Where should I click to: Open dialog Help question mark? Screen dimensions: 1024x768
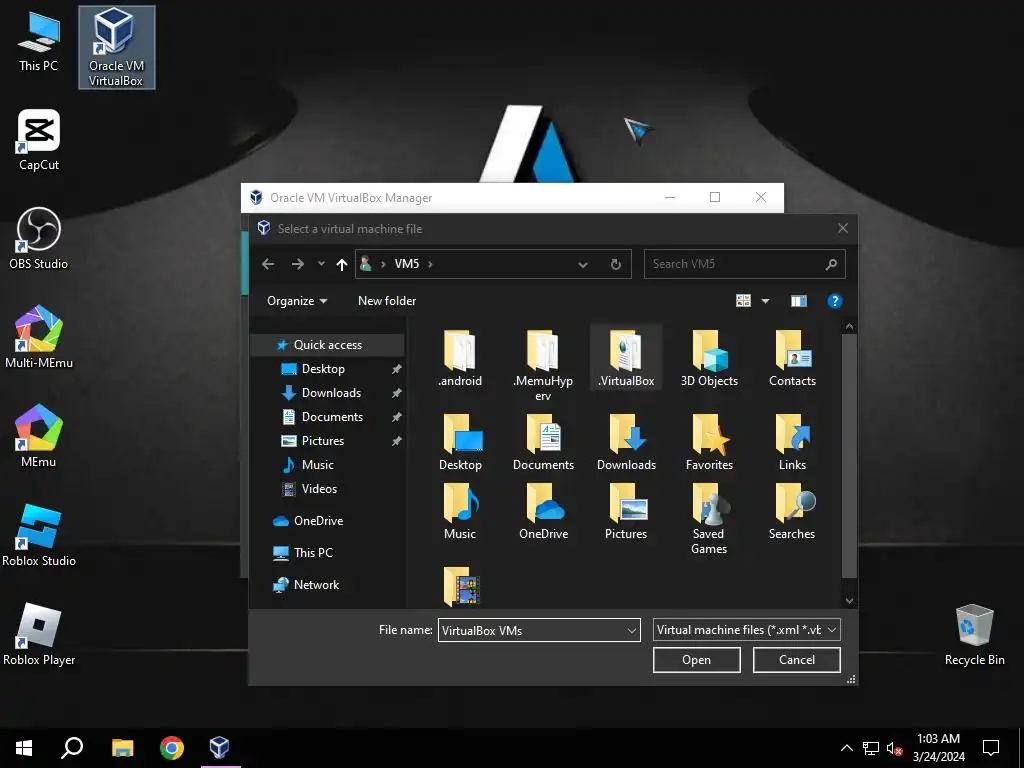835,301
